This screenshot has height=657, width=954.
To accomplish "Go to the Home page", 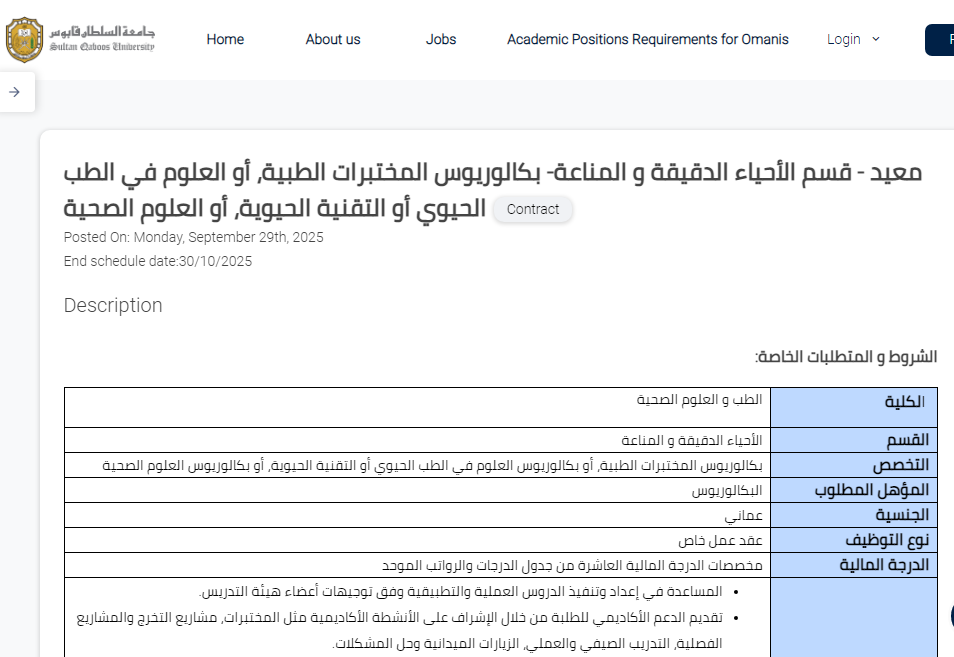I will pos(225,39).
